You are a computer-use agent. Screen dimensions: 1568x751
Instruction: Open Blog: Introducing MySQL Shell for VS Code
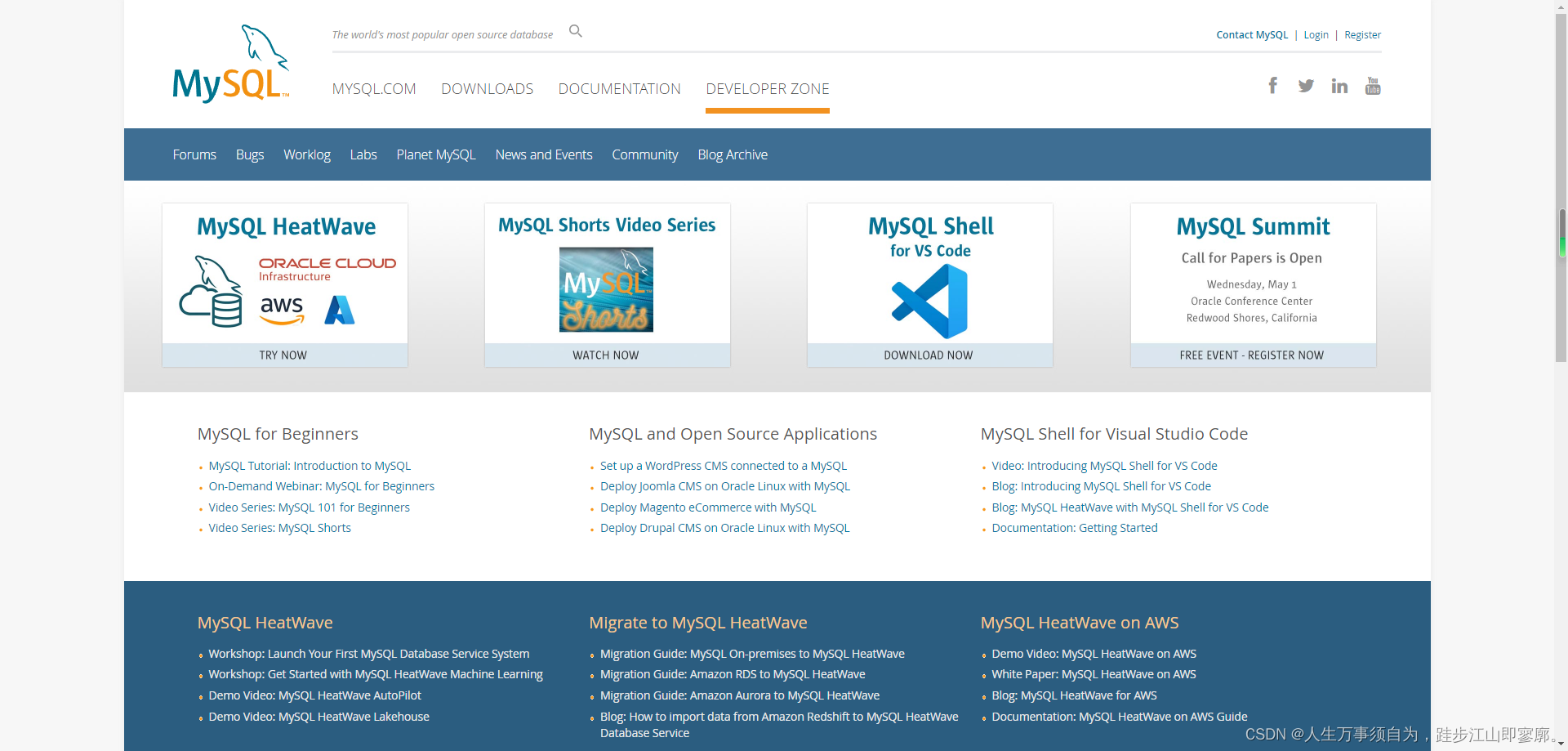tap(1101, 486)
